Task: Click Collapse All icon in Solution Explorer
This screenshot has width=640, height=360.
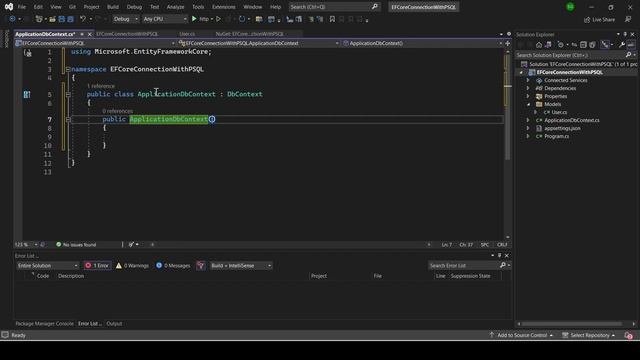Action: [x=583, y=45]
